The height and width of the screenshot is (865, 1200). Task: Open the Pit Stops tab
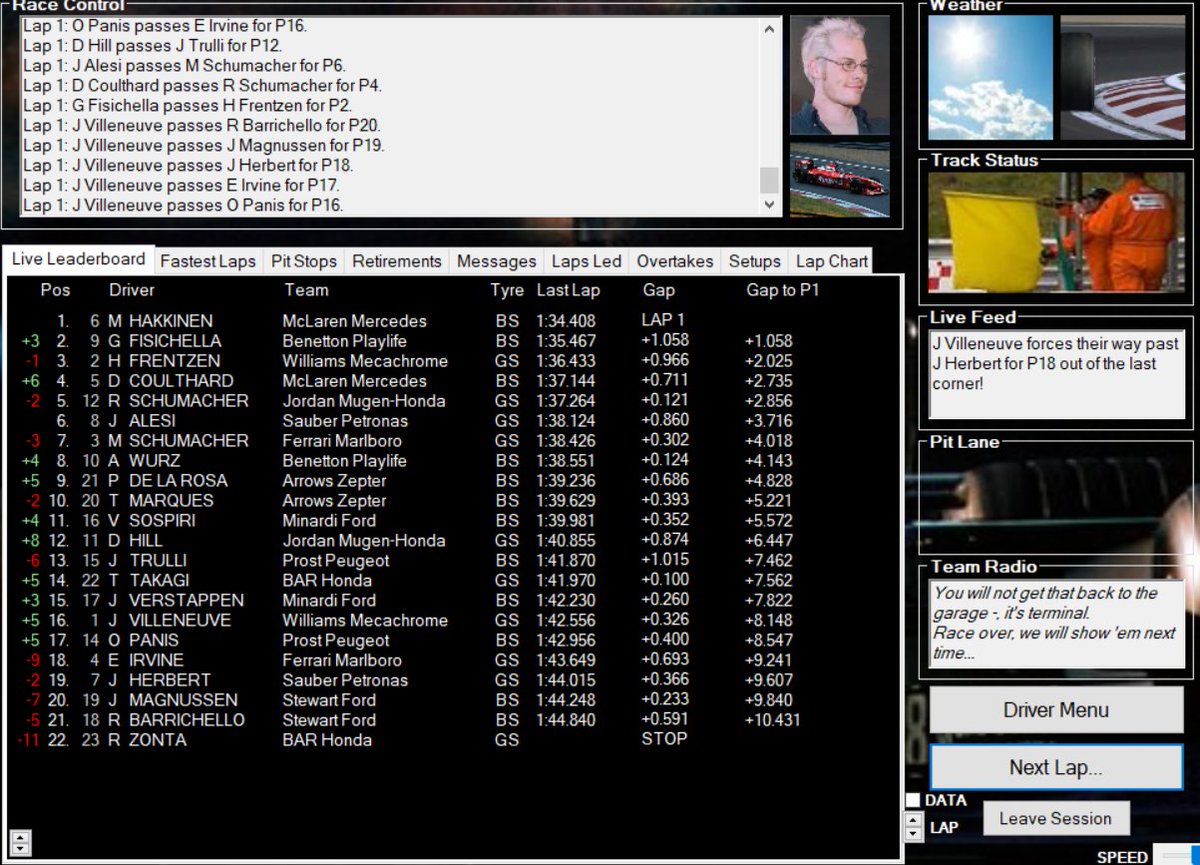pos(304,261)
